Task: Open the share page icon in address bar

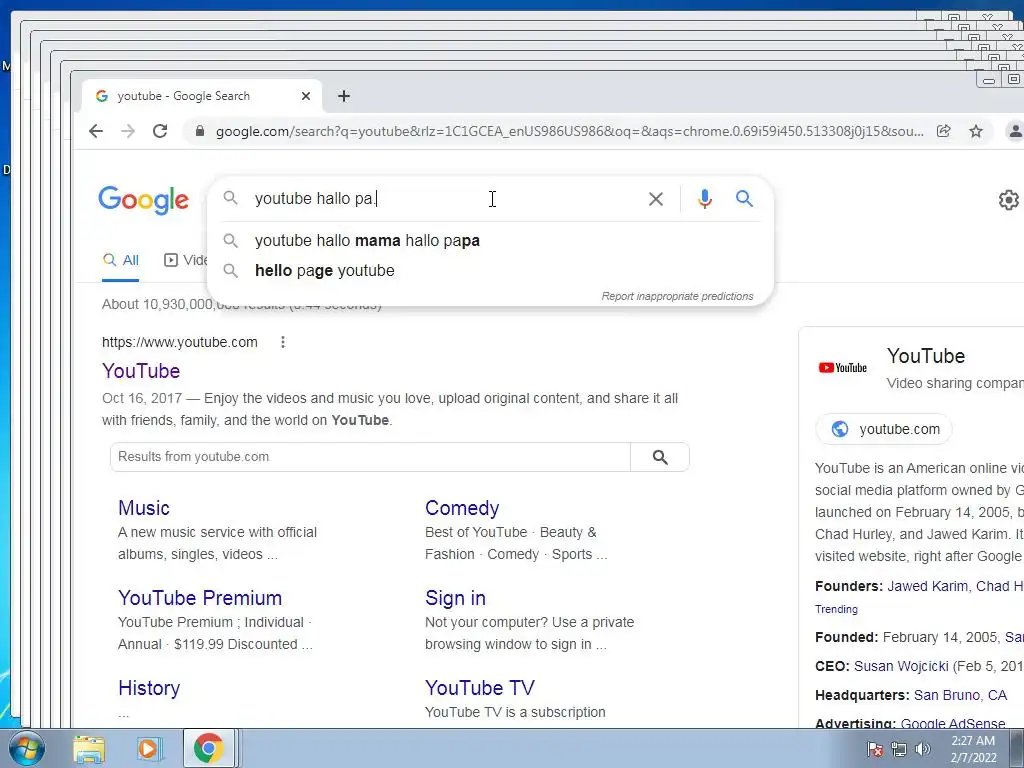Action: coord(944,131)
